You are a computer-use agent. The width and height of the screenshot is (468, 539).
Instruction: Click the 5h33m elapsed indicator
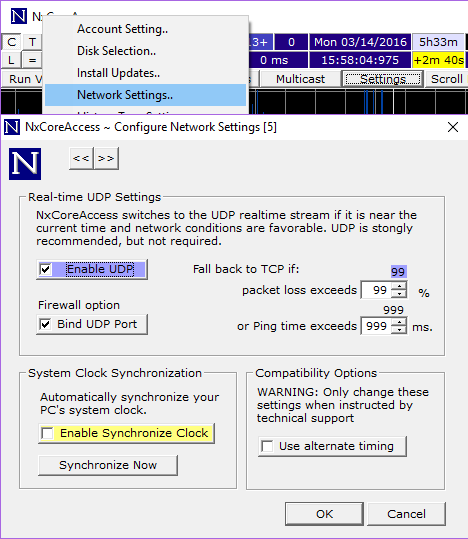[x=438, y=42]
